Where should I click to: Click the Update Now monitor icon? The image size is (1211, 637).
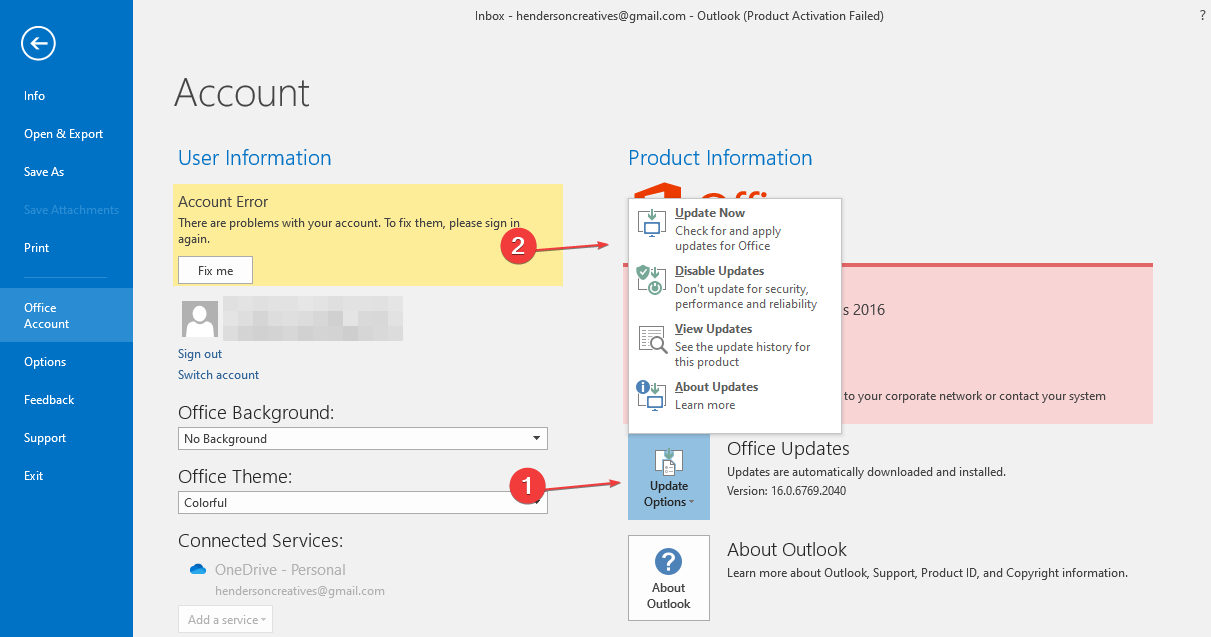pos(652,223)
